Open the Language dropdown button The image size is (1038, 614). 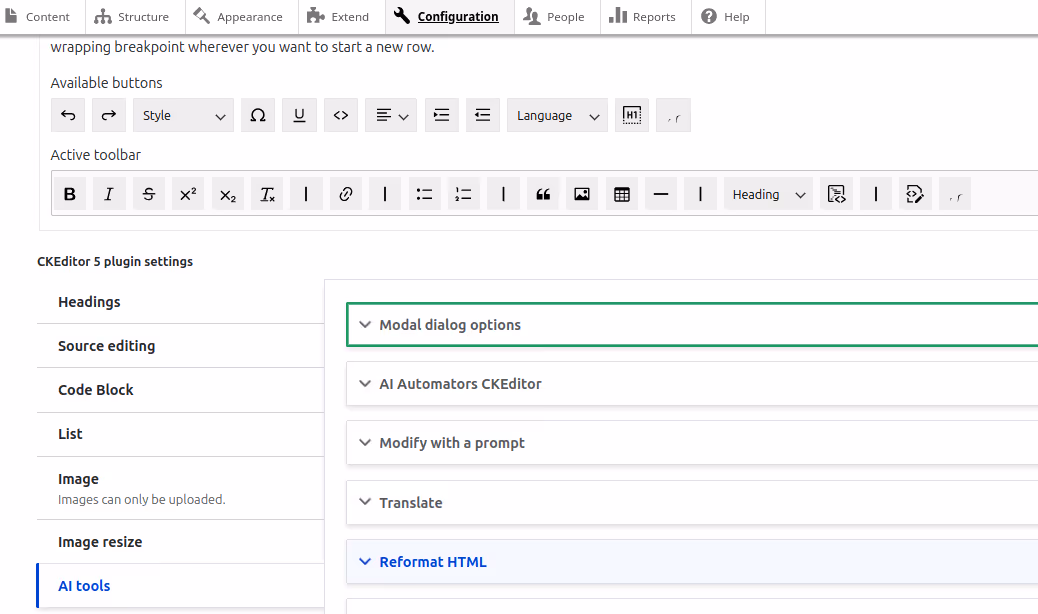pos(557,115)
